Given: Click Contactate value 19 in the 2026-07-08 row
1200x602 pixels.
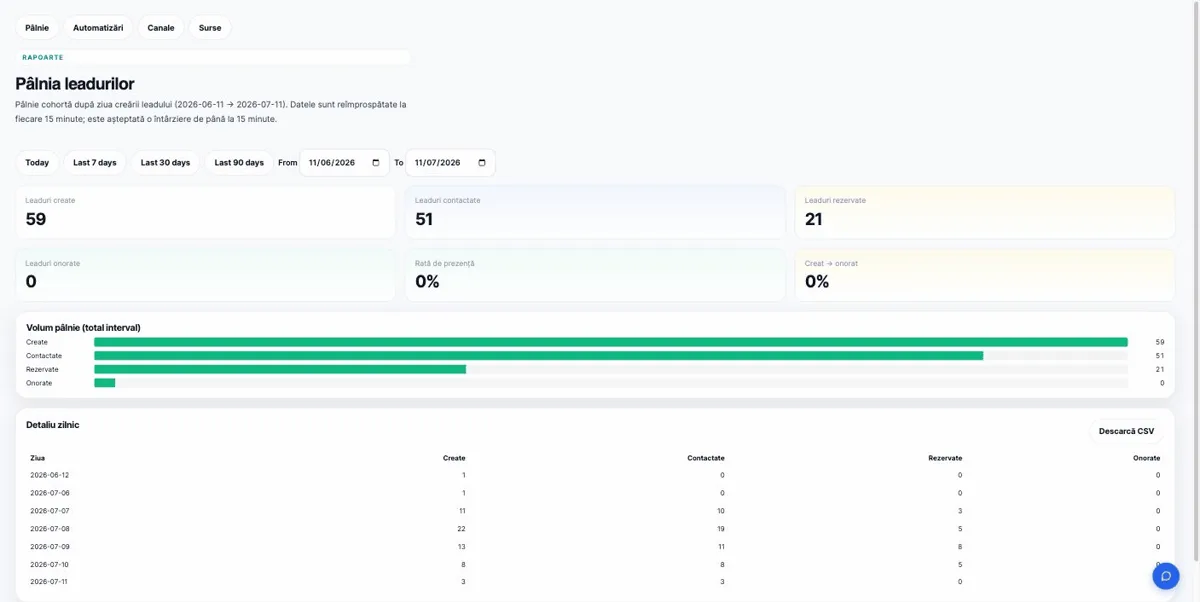Looking at the screenshot, I should (720, 528).
